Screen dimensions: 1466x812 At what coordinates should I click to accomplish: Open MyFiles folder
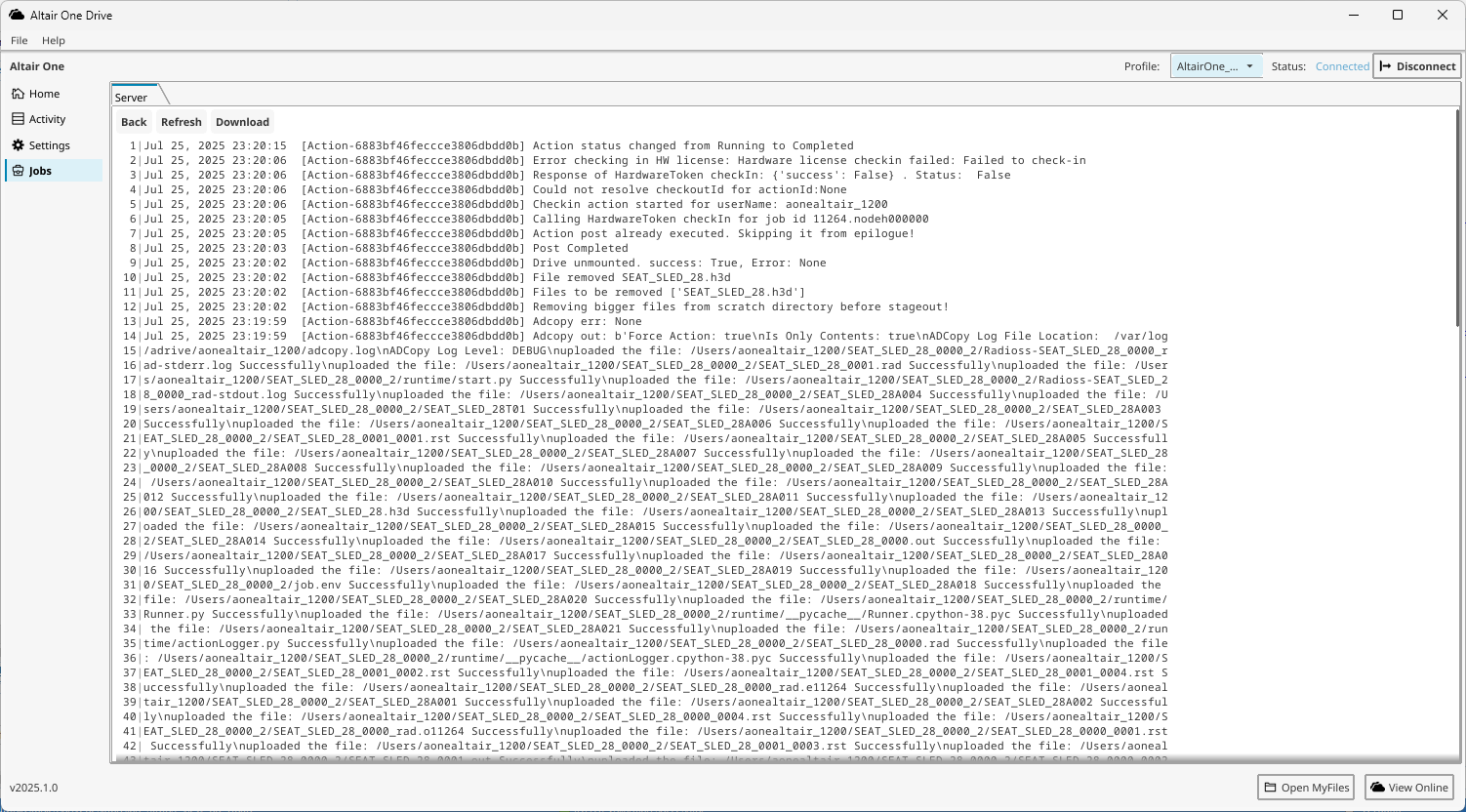click(x=1306, y=788)
